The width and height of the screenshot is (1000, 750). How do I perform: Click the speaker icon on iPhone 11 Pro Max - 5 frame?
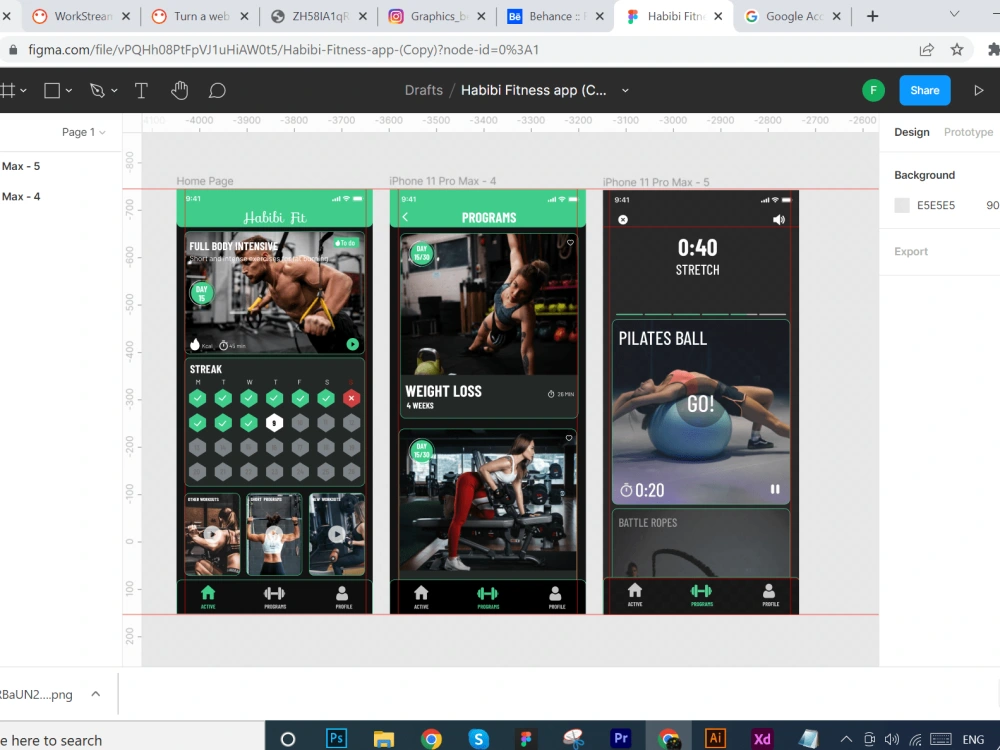[x=779, y=219]
